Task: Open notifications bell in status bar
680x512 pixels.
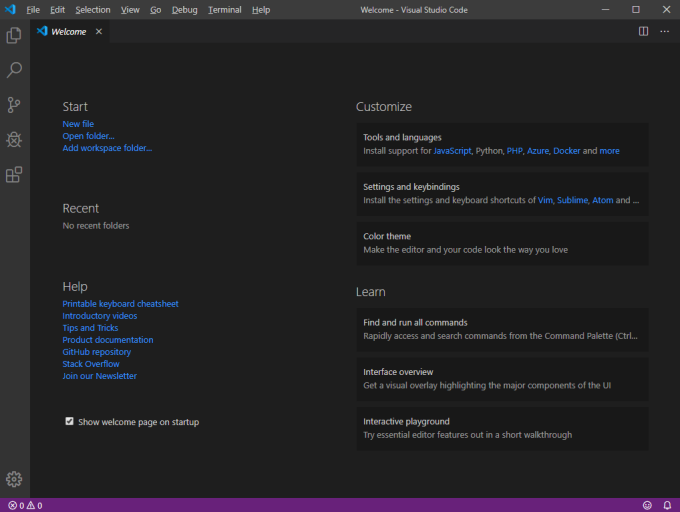Action: (667, 505)
